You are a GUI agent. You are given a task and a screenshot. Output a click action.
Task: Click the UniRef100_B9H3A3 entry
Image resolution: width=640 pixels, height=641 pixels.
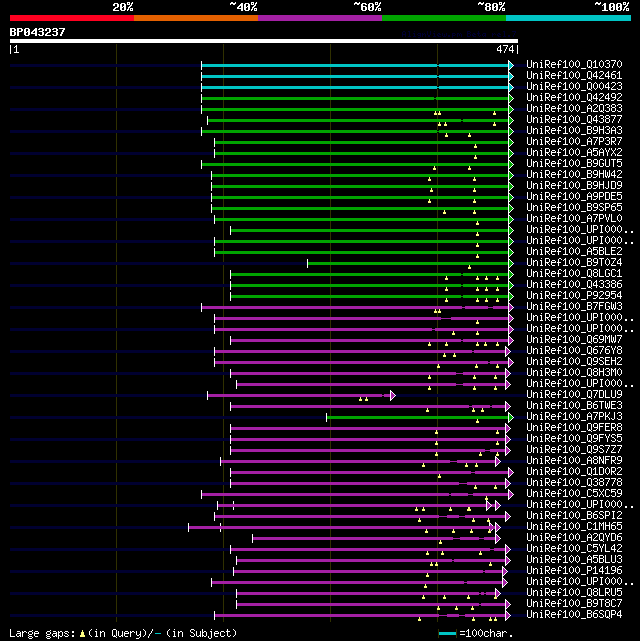[x=574, y=131]
